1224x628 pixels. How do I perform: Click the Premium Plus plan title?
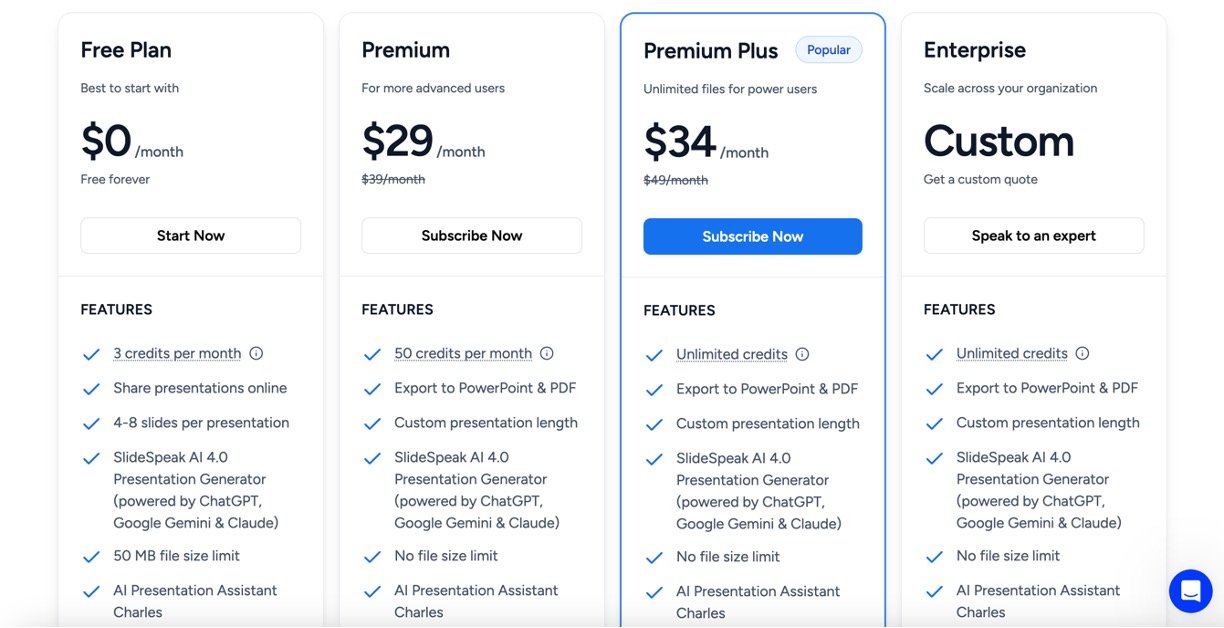click(711, 51)
